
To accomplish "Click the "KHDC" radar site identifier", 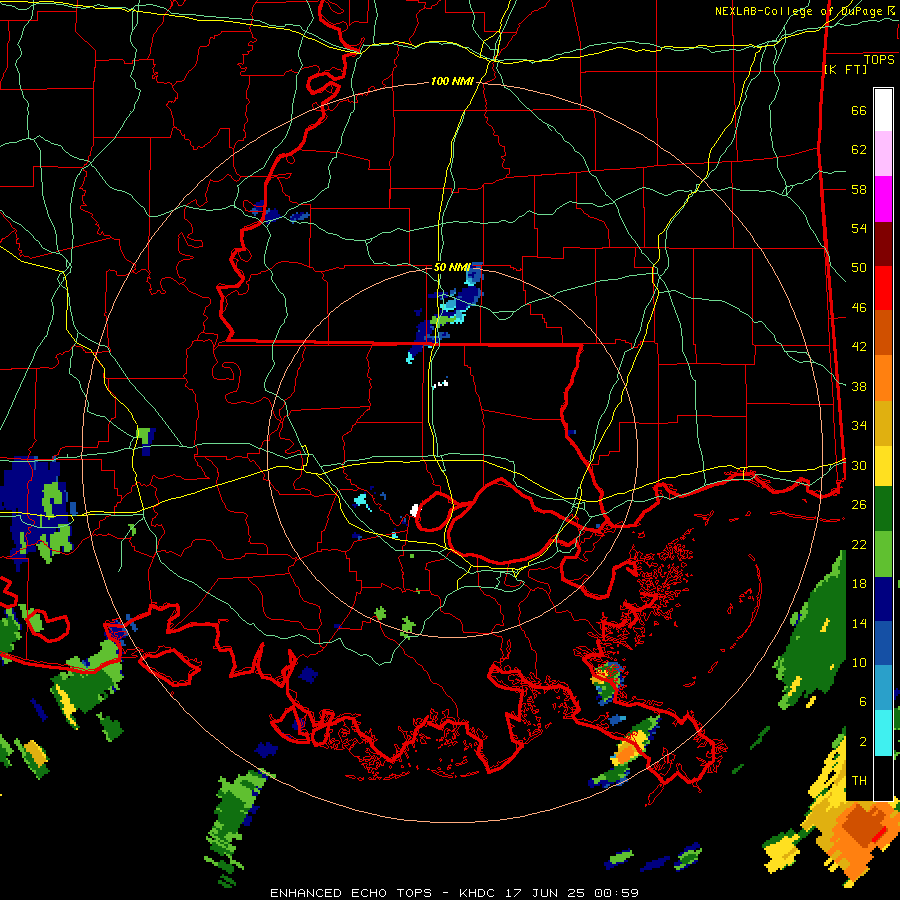I will [479, 893].
